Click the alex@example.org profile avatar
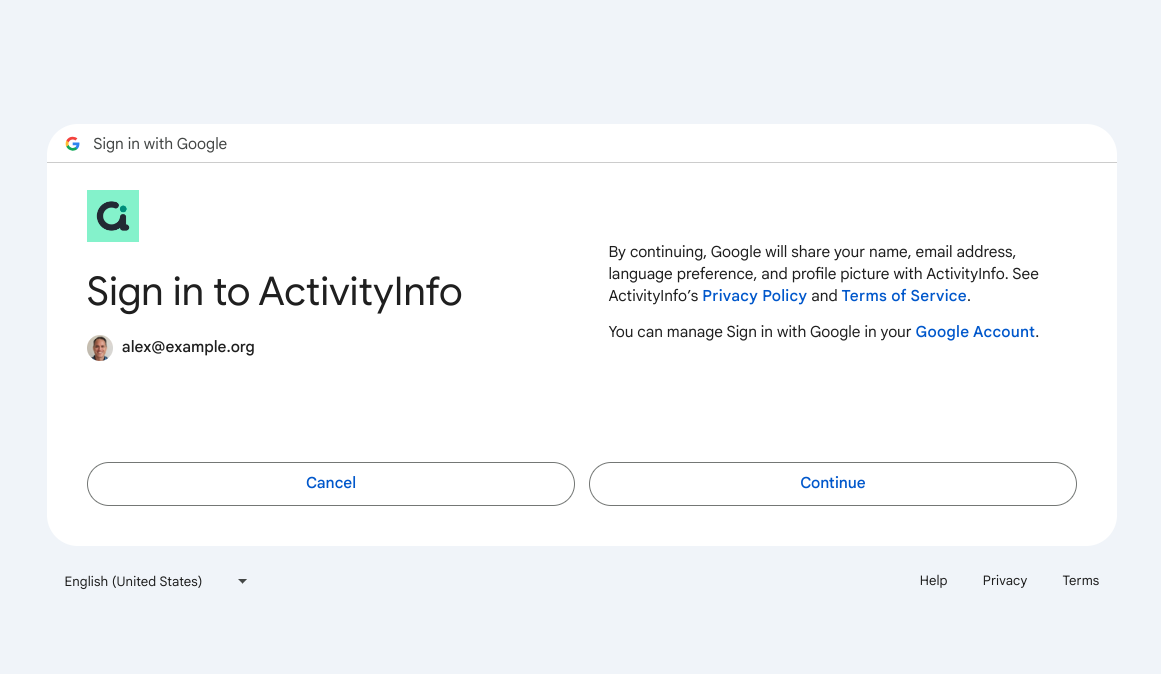Image resolution: width=1161 pixels, height=674 pixels. click(x=100, y=347)
